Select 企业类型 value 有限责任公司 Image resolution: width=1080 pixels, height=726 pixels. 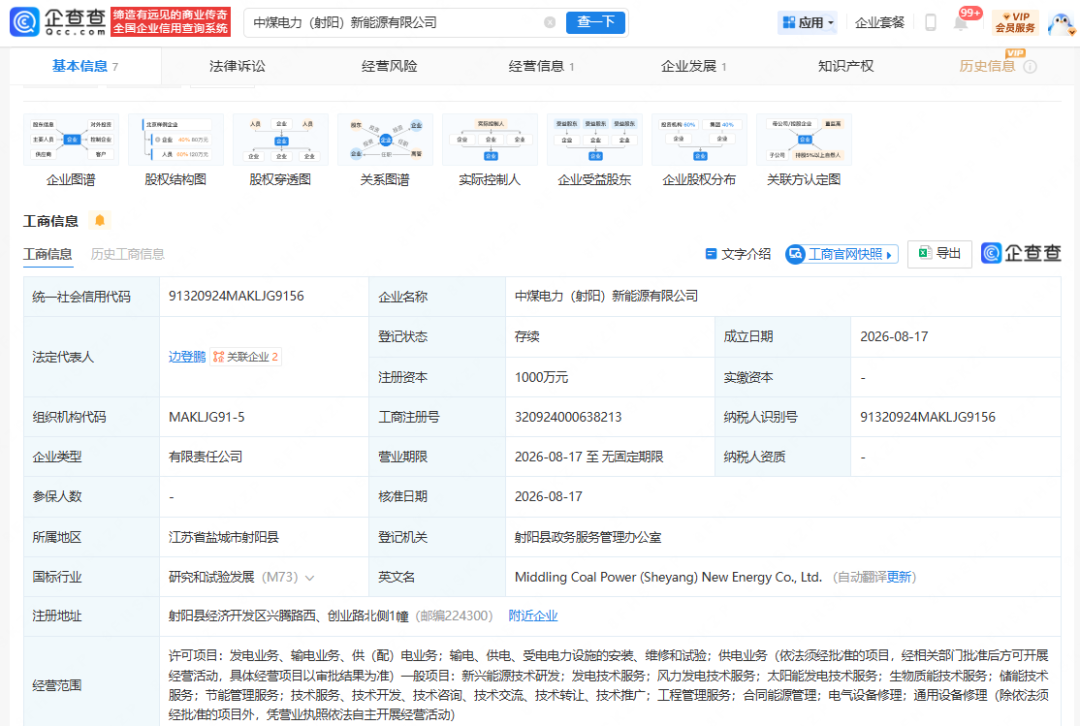coord(205,457)
